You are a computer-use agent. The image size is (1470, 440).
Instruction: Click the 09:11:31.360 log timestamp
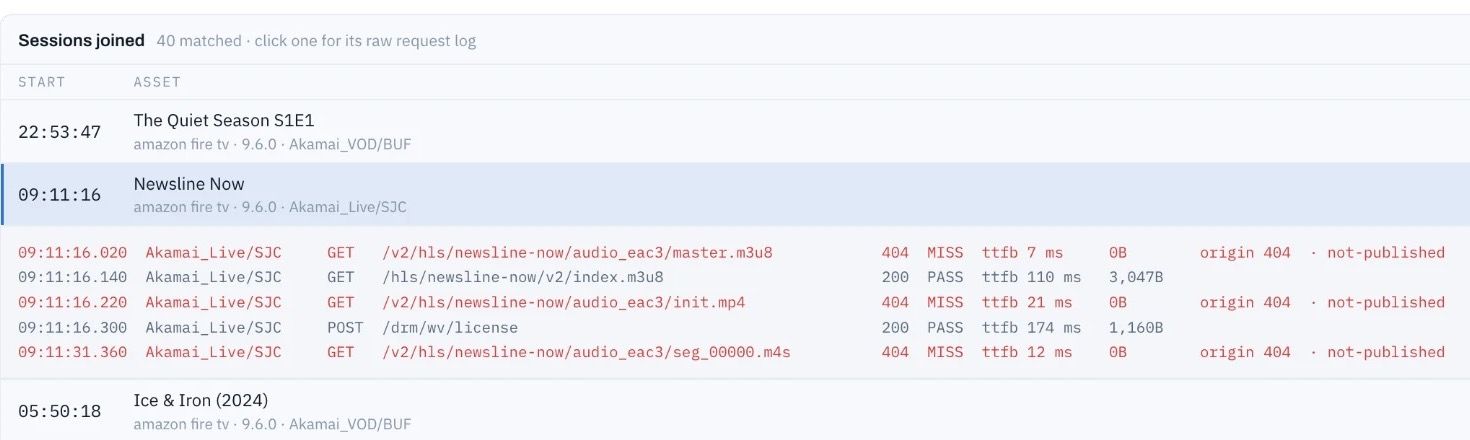73,352
